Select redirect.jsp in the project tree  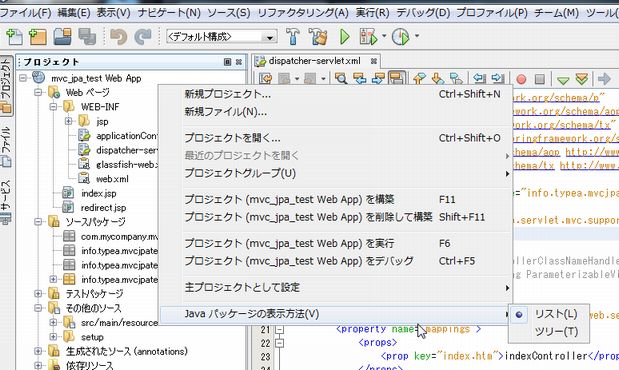(103, 208)
